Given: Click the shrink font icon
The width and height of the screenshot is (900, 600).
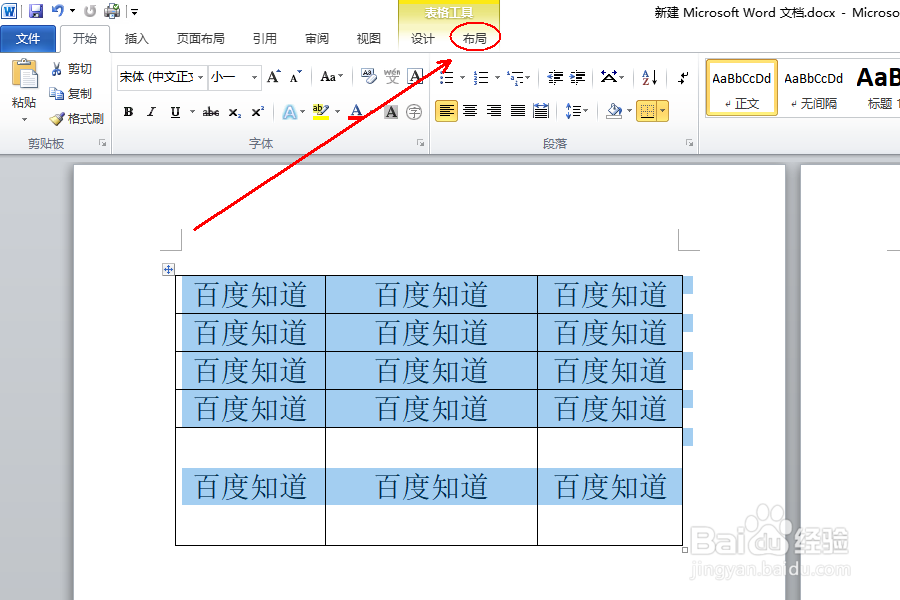Looking at the screenshot, I should (296, 77).
